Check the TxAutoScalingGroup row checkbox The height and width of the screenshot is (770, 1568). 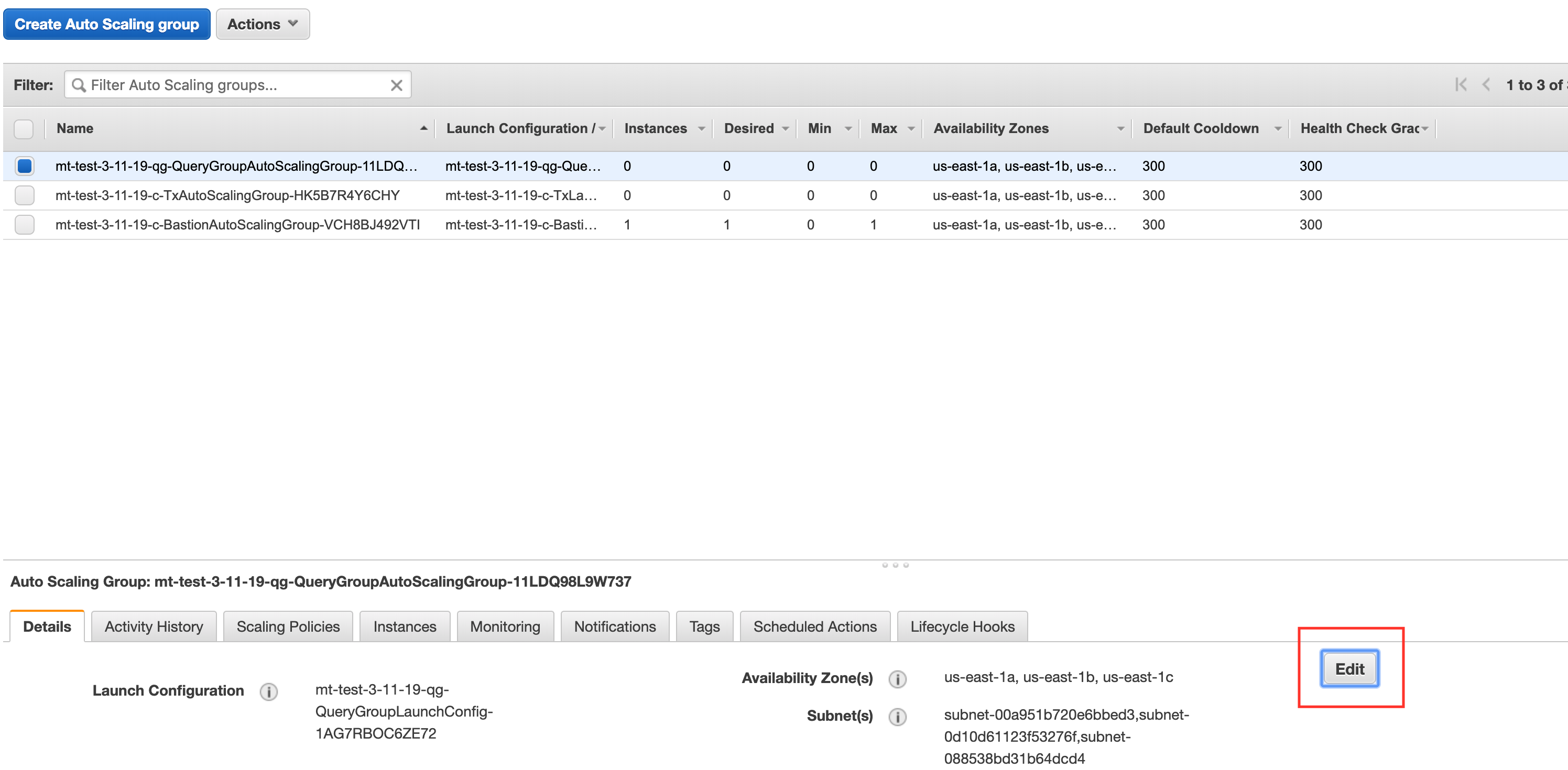[25, 195]
